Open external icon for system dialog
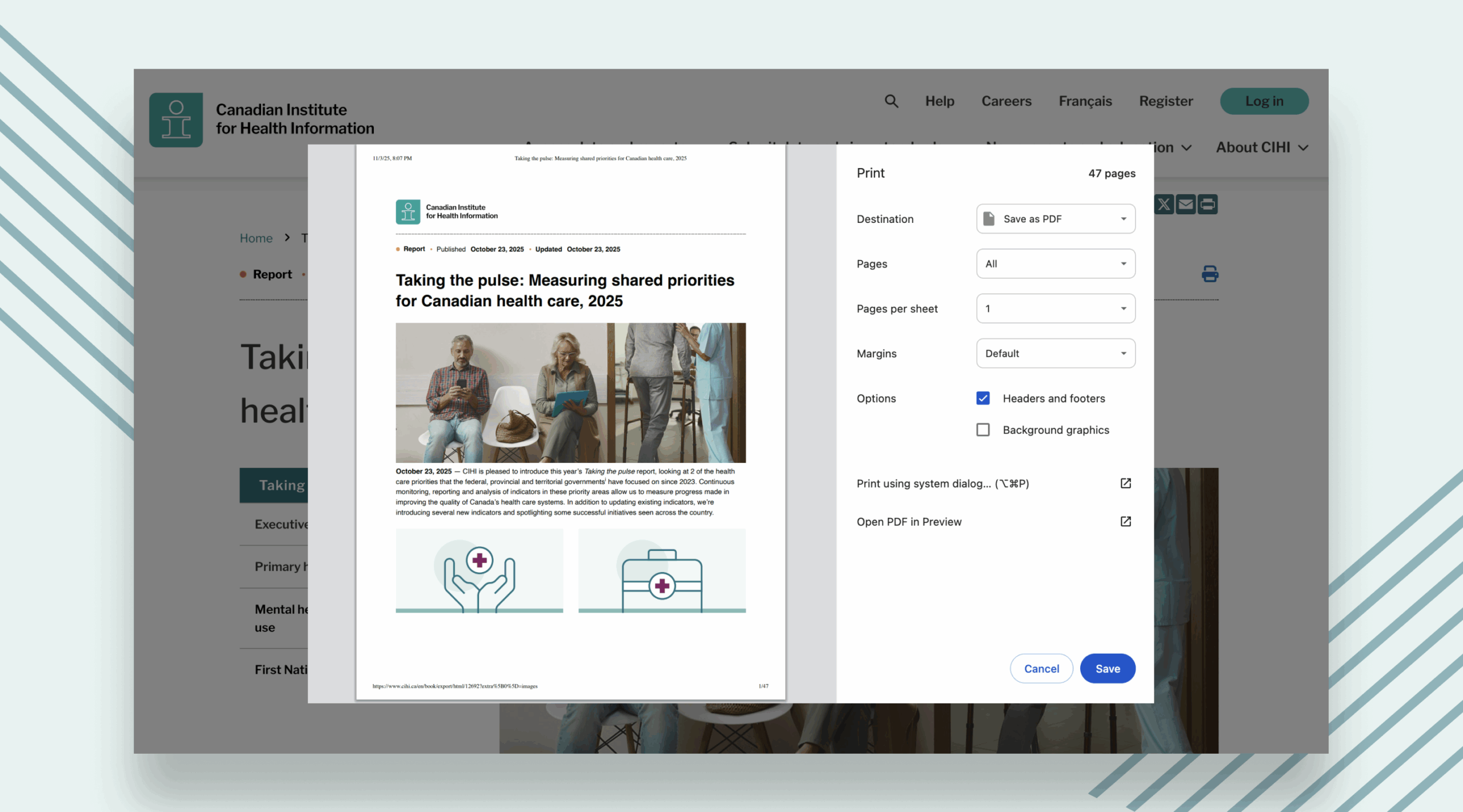Viewport: 1463px width, 812px height. (x=1125, y=483)
